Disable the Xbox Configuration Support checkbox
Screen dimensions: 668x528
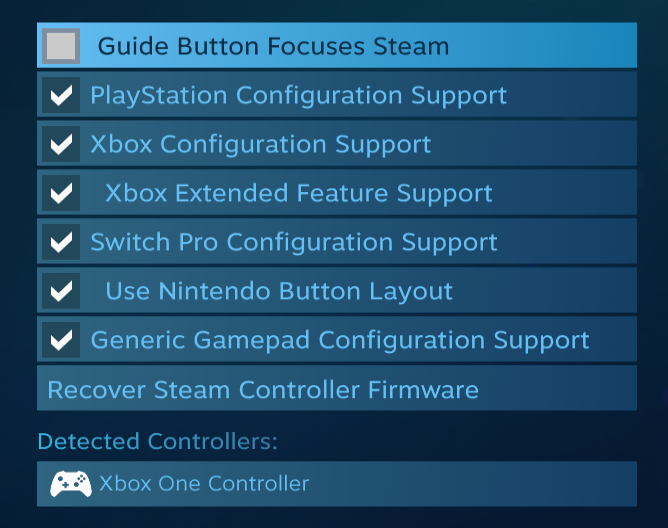pyautogui.click(x=62, y=145)
